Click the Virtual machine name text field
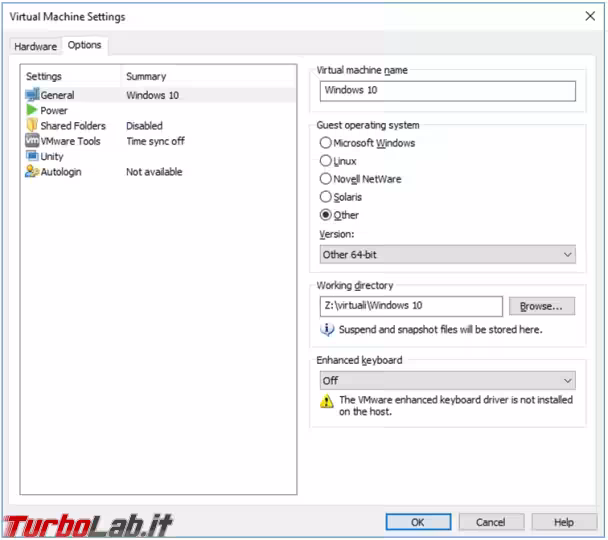 [x=447, y=90]
